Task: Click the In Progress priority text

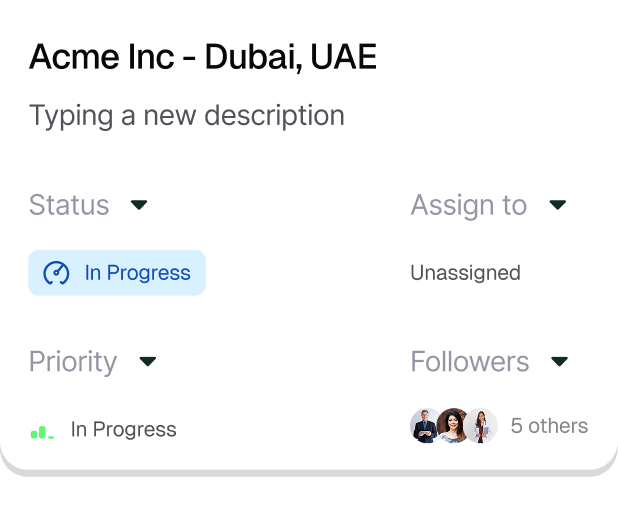Action: pyautogui.click(x=123, y=430)
